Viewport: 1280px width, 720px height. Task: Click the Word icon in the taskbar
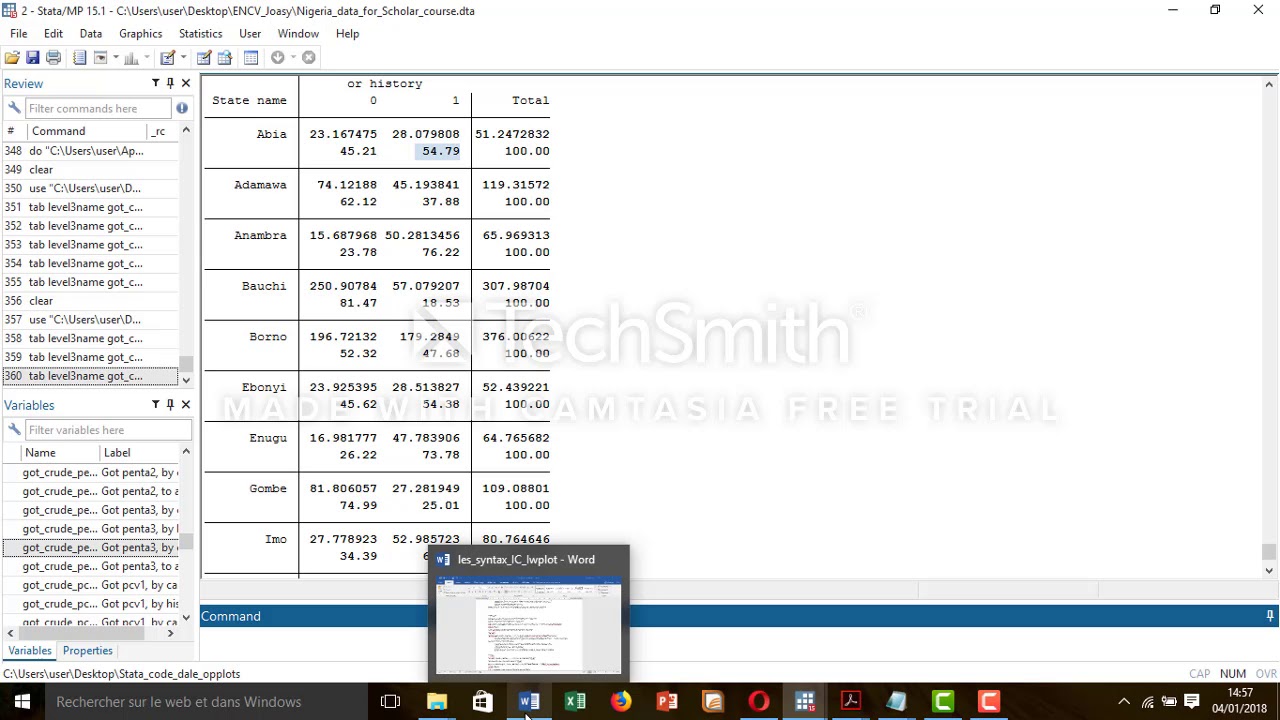click(529, 702)
